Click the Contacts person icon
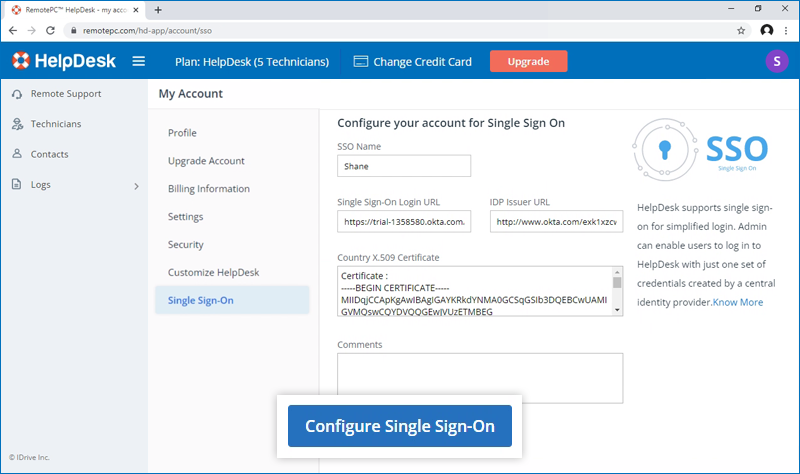Image resolution: width=800 pixels, height=474 pixels. click(x=17, y=154)
